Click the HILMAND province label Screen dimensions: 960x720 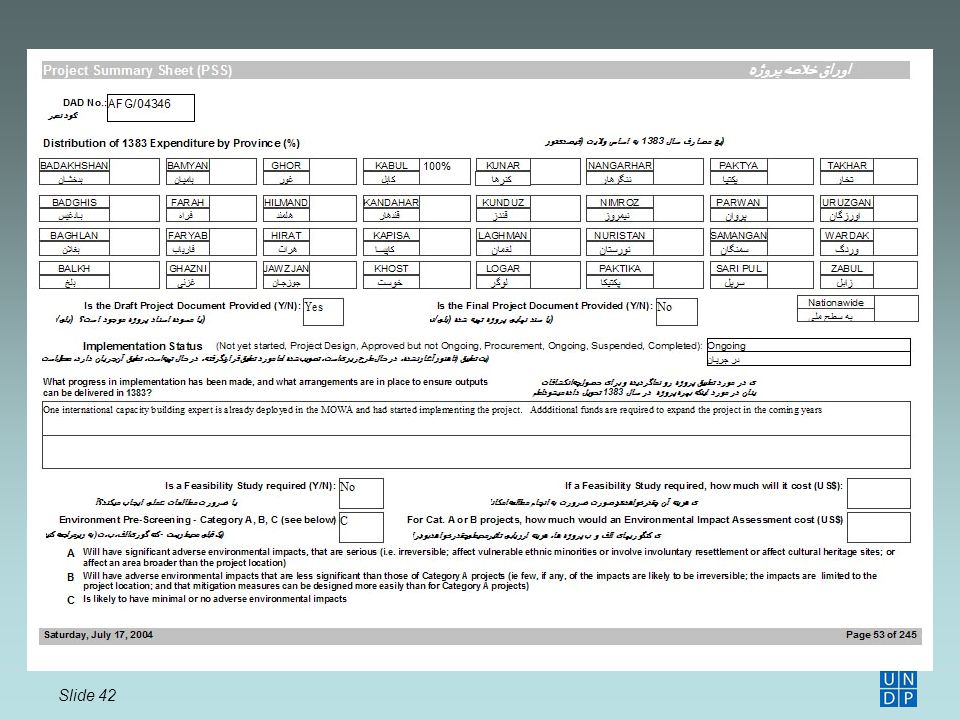coord(286,202)
